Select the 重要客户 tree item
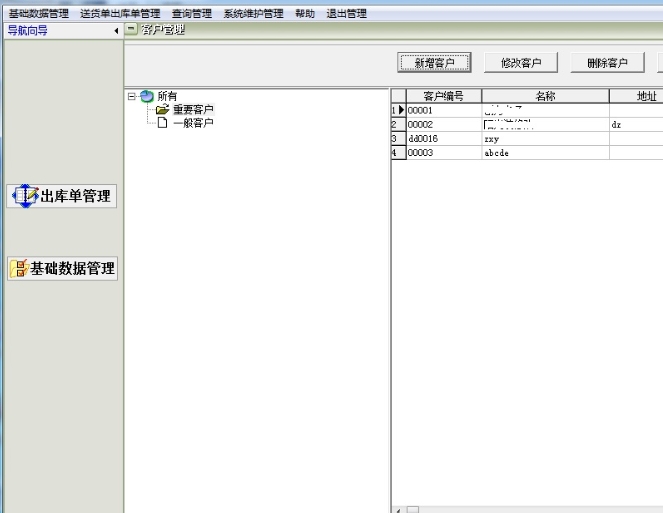The height and width of the screenshot is (513, 663). point(193,110)
